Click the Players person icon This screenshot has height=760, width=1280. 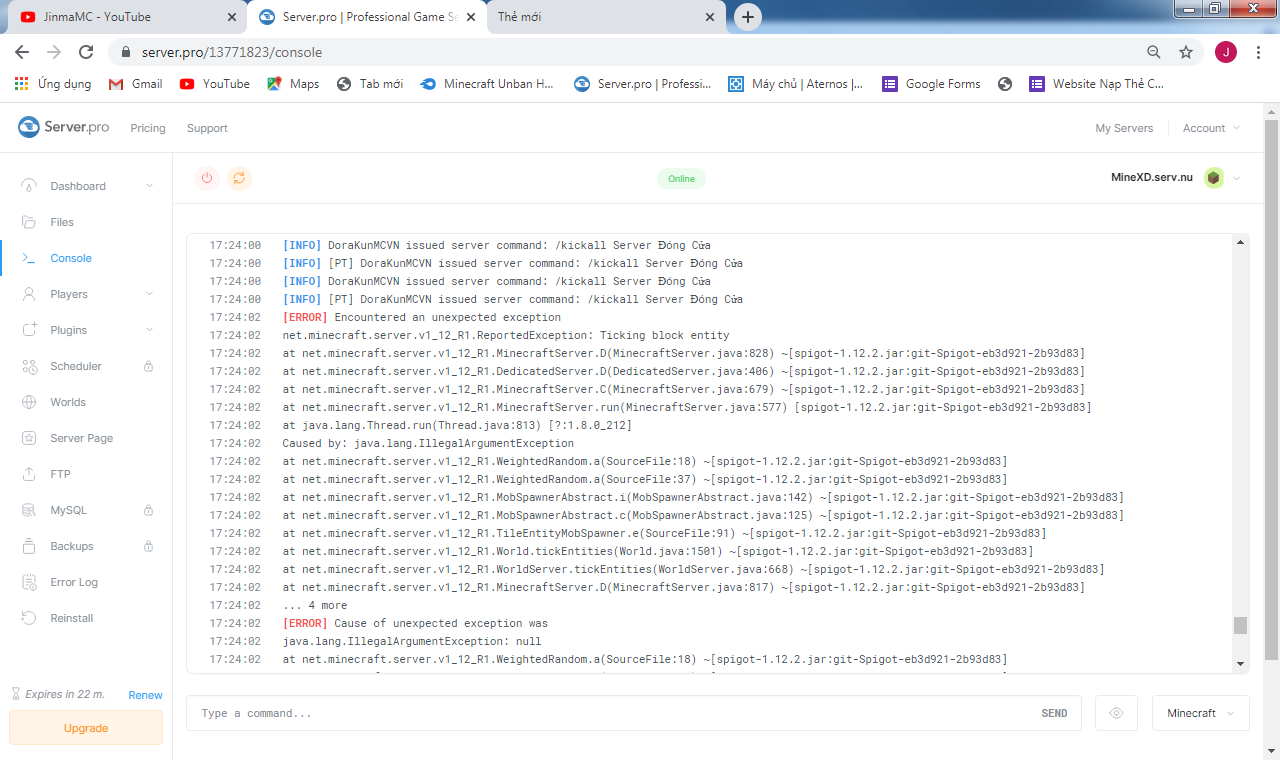30,294
